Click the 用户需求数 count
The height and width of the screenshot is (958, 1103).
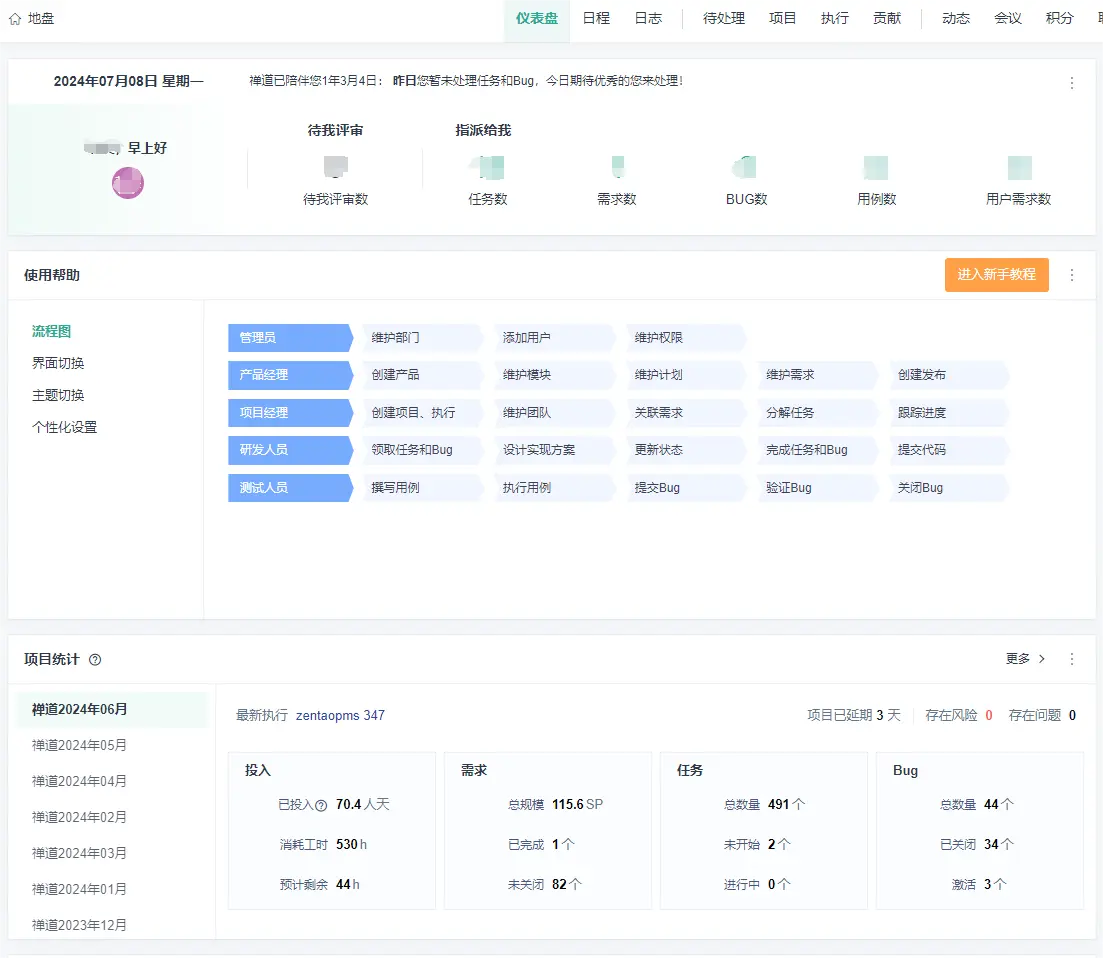[1019, 167]
